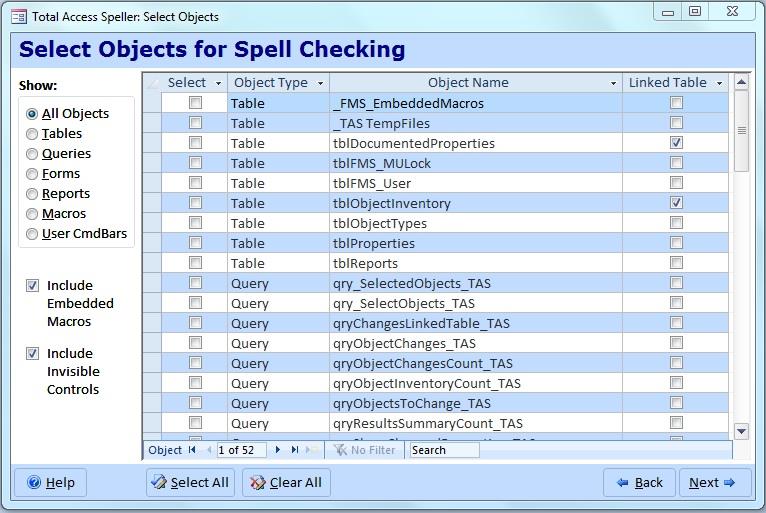Screen dimensions: 766x513
Task: Click the Next button
Action: click(x=715, y=483)
